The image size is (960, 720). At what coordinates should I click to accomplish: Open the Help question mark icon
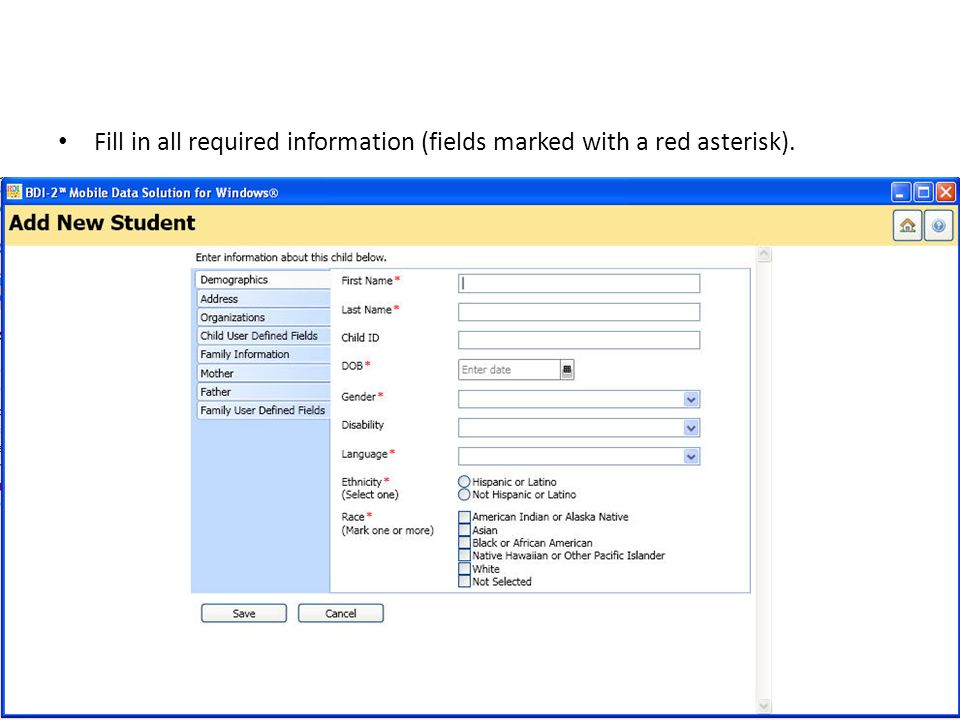938,225
